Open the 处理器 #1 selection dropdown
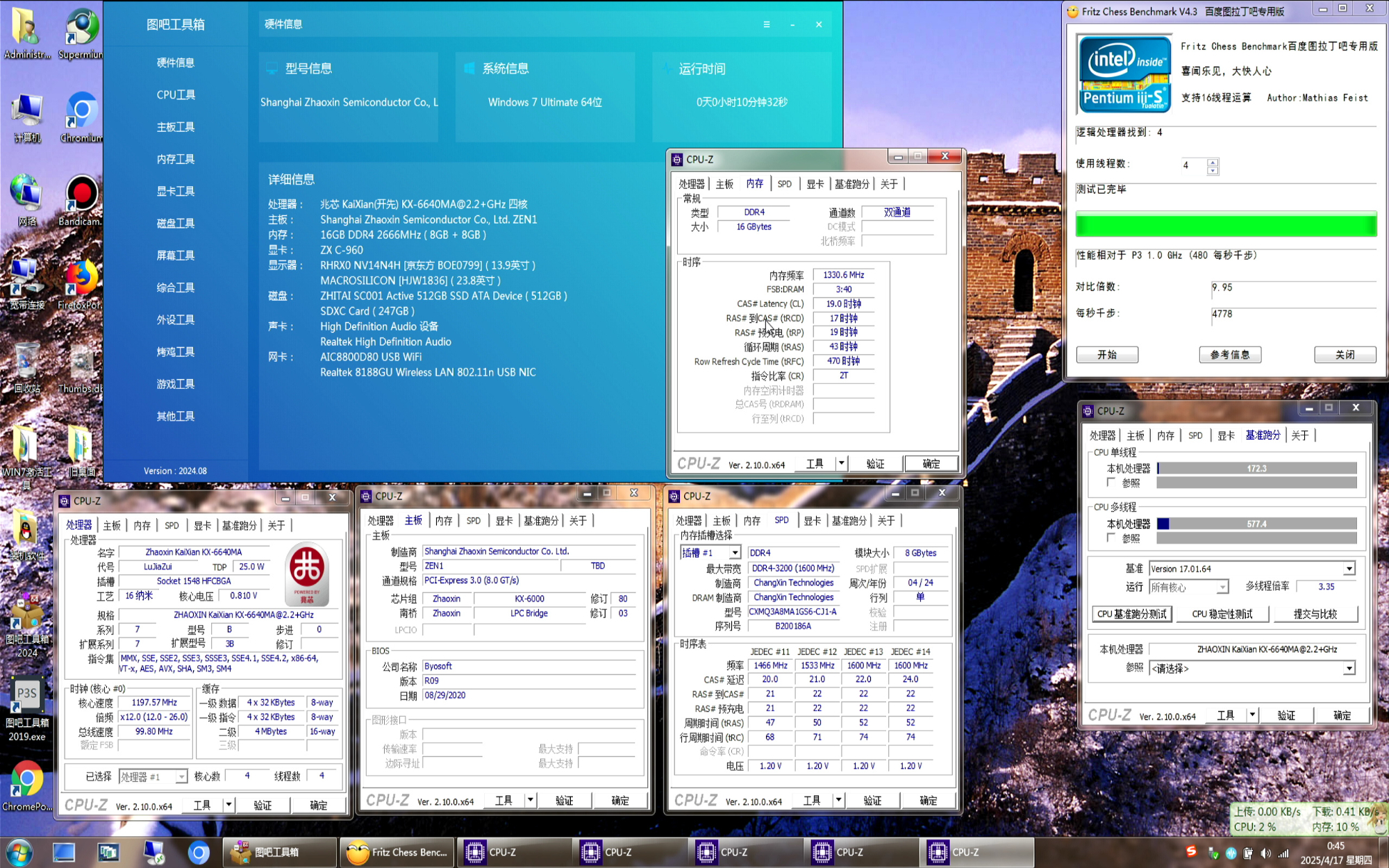Screen dimensions: 1389x868 pyautogui.click(x=181, y=776)
